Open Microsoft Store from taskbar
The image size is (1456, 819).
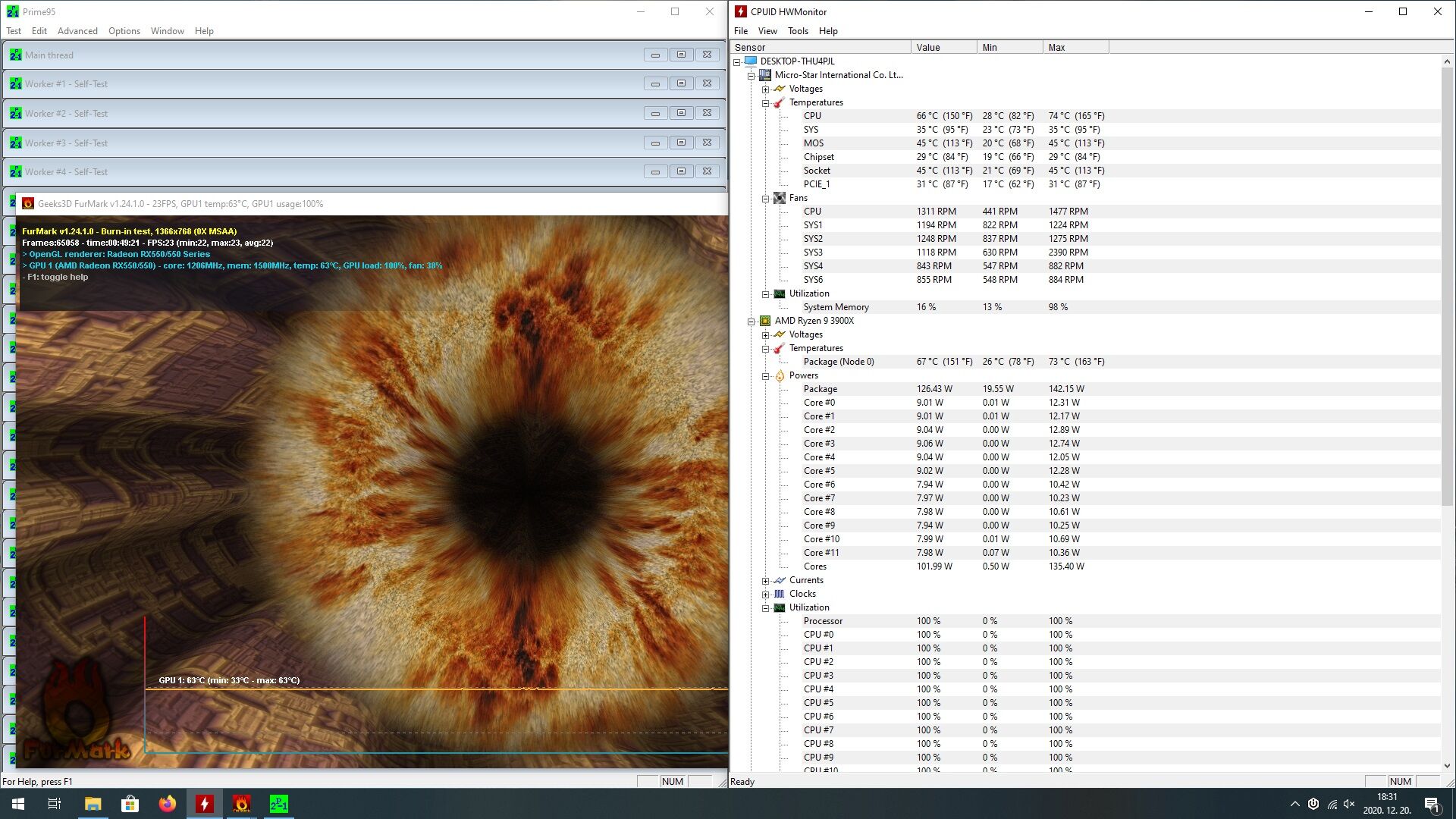pos(130,804)
